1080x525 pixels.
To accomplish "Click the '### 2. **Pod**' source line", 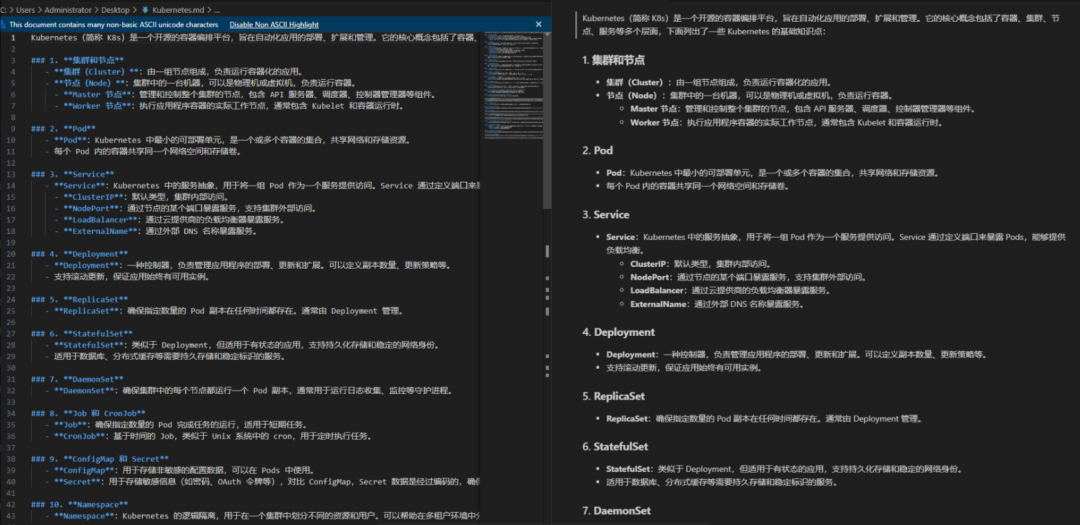I will pyautogui.click(x=63, y=128).
